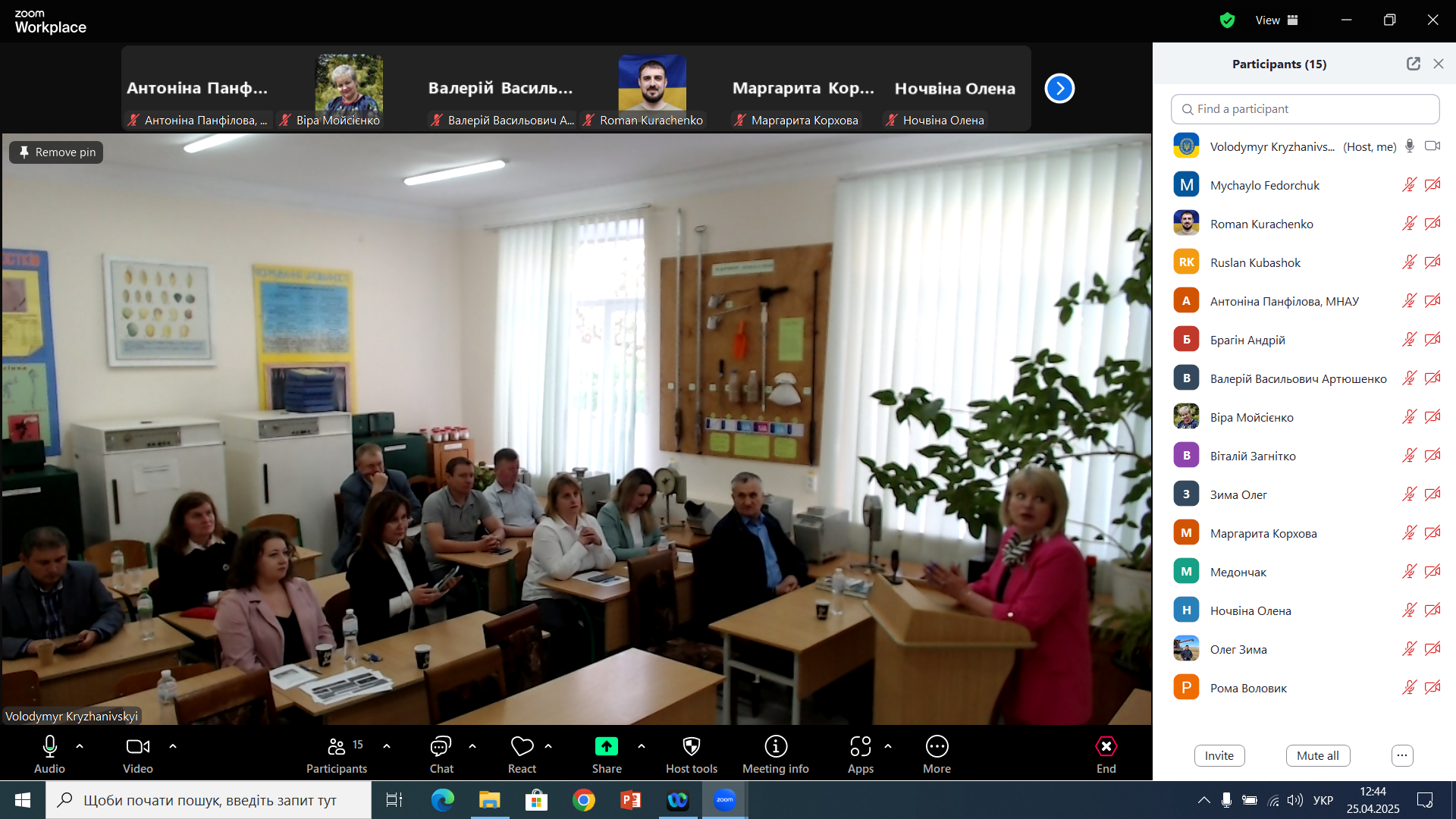Expand audio options arrow beside Audio
Viewport: 1456px width, 819px height.
point(80,747)
